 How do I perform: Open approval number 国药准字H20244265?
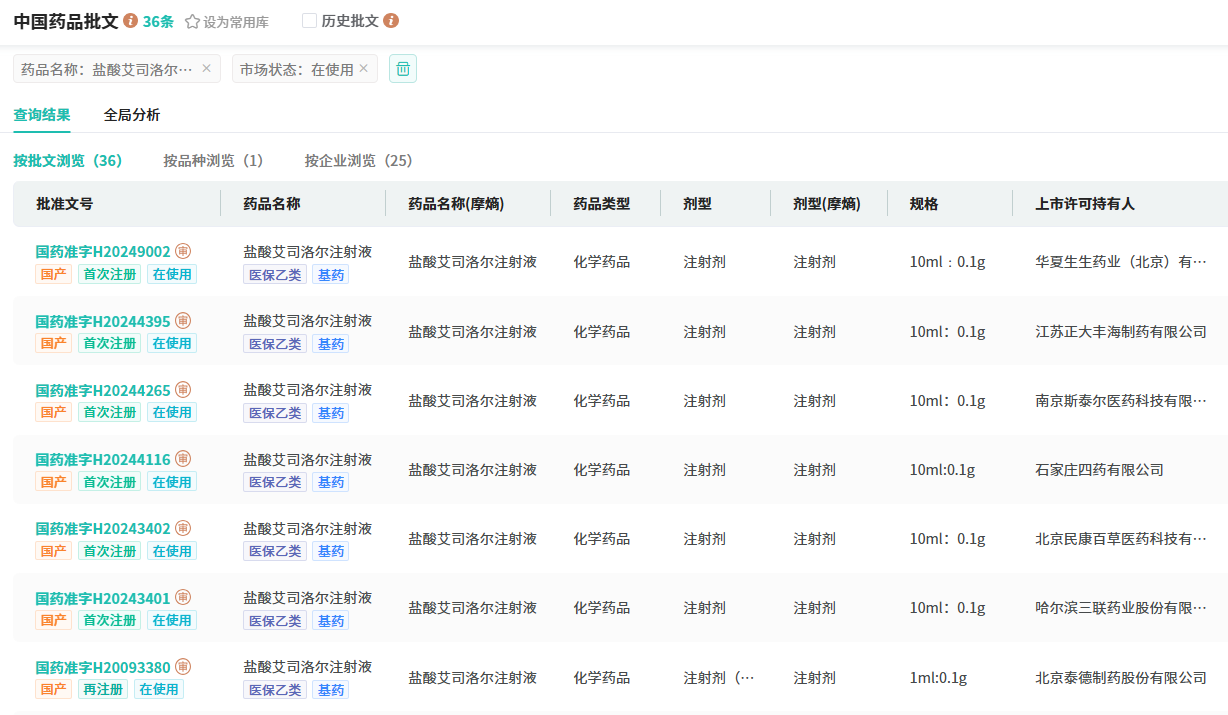(103, 391)
